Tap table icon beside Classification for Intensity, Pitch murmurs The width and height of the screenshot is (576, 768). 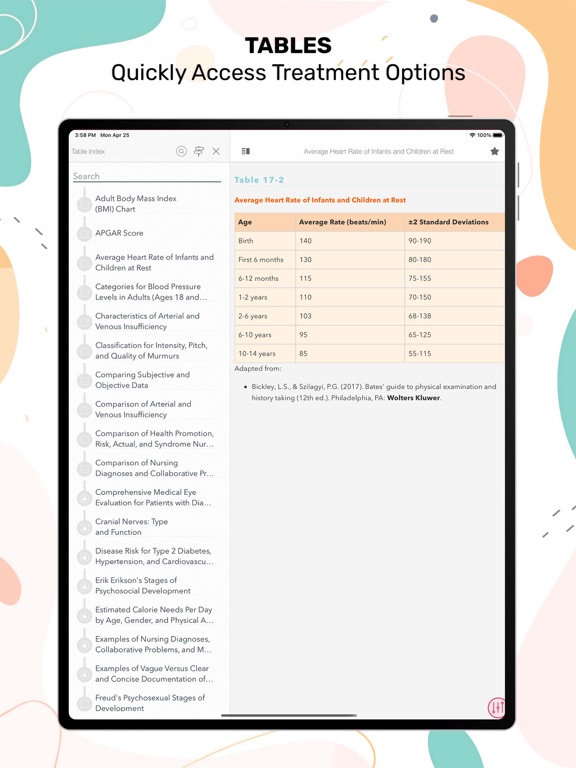[x=84, y=351]
